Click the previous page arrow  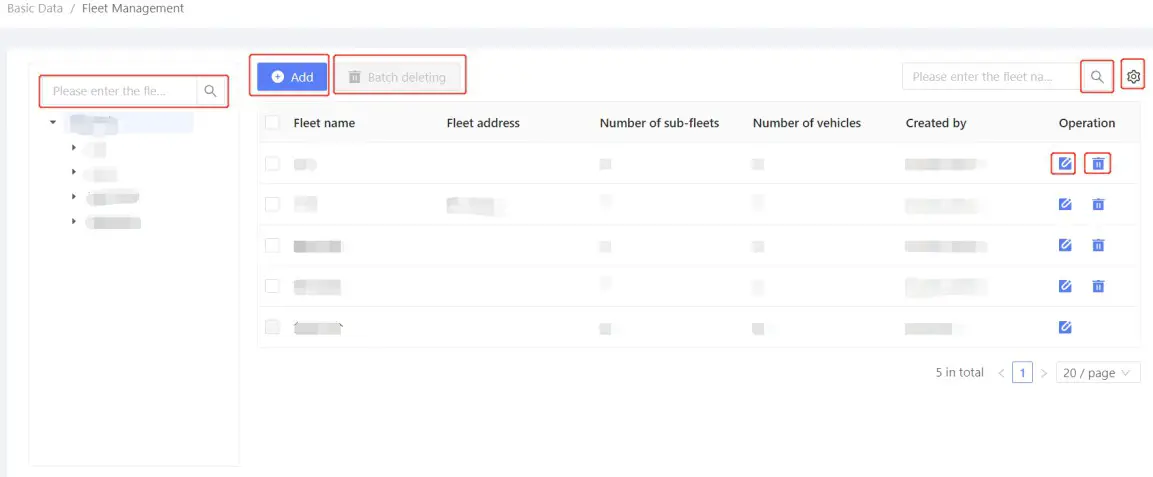[x=1001, y=373]
